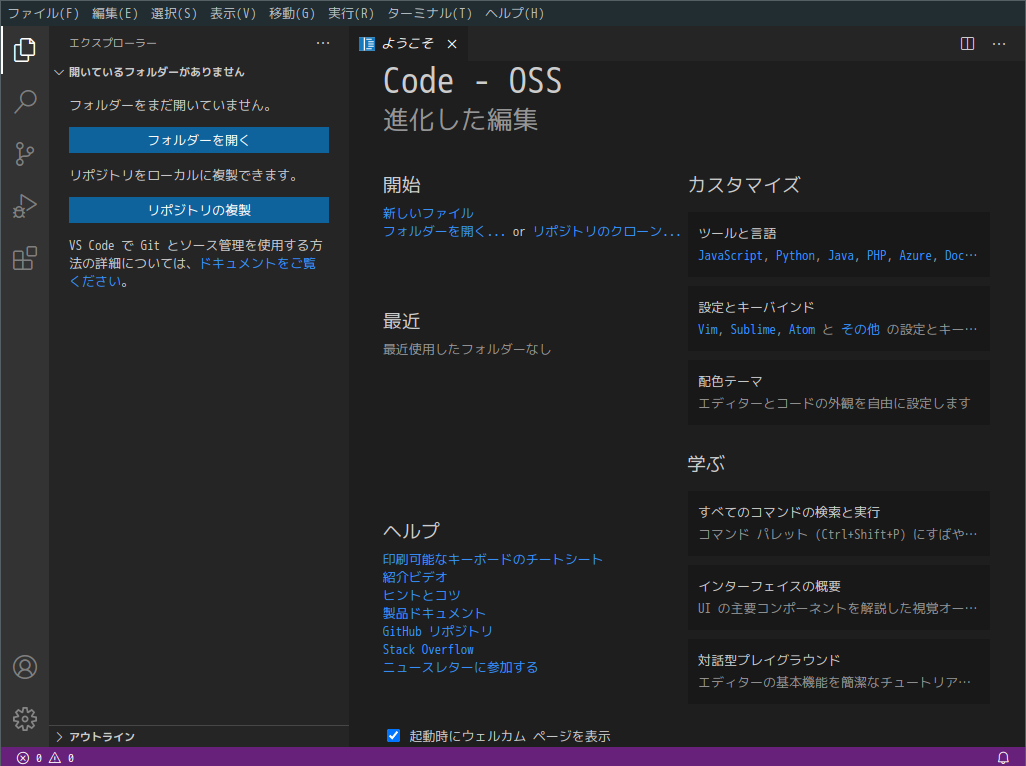Open the ファイル(F) menu
Image resolution: width=1026 pixels, height=766 pixels.
tap(43, 13)
